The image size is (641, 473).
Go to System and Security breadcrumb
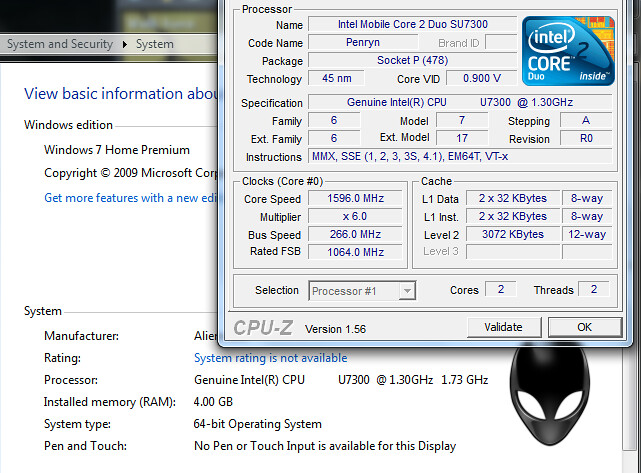pos(60,44)
